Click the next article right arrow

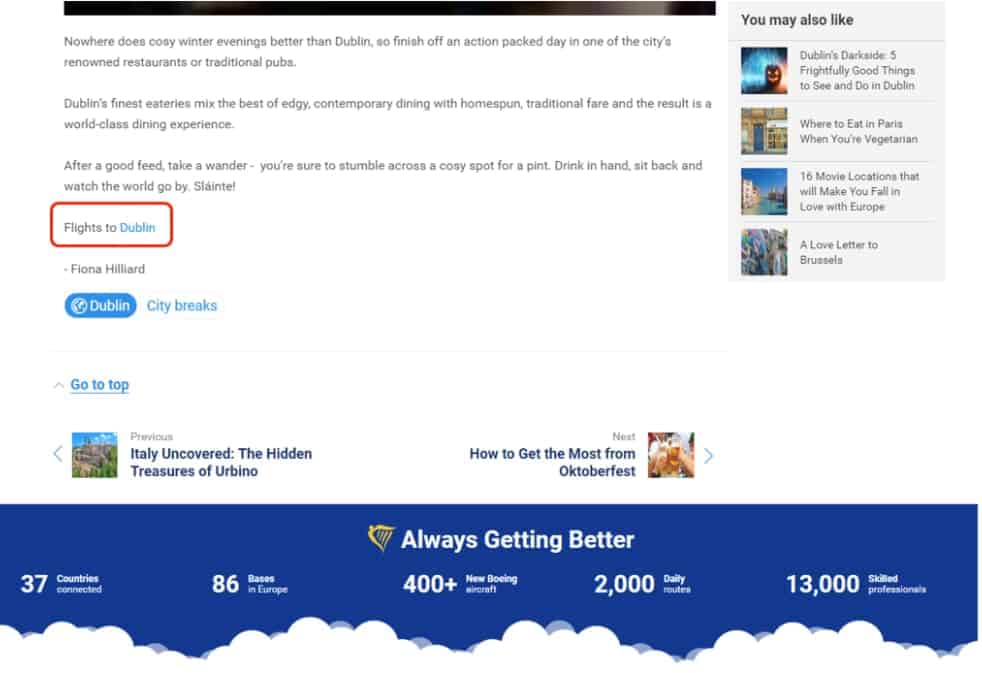[x=708, y=455]
